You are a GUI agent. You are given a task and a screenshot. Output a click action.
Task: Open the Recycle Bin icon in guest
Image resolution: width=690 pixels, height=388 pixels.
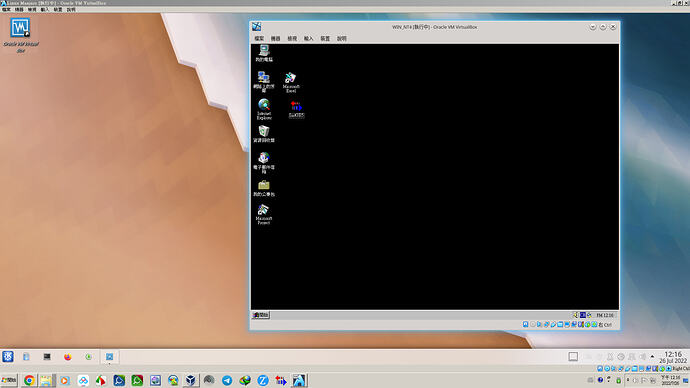click(x=264, y=134)
